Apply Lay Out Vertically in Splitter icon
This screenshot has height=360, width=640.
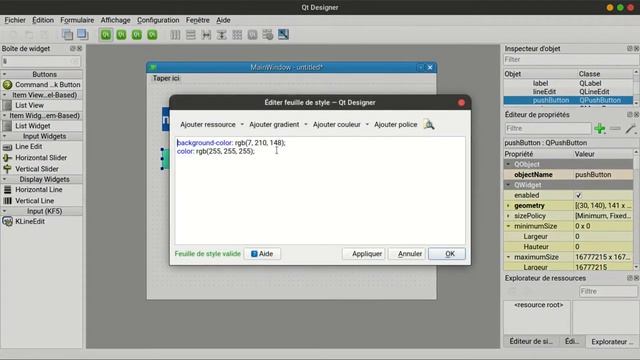pyautogui.click(x=222, y=35)
